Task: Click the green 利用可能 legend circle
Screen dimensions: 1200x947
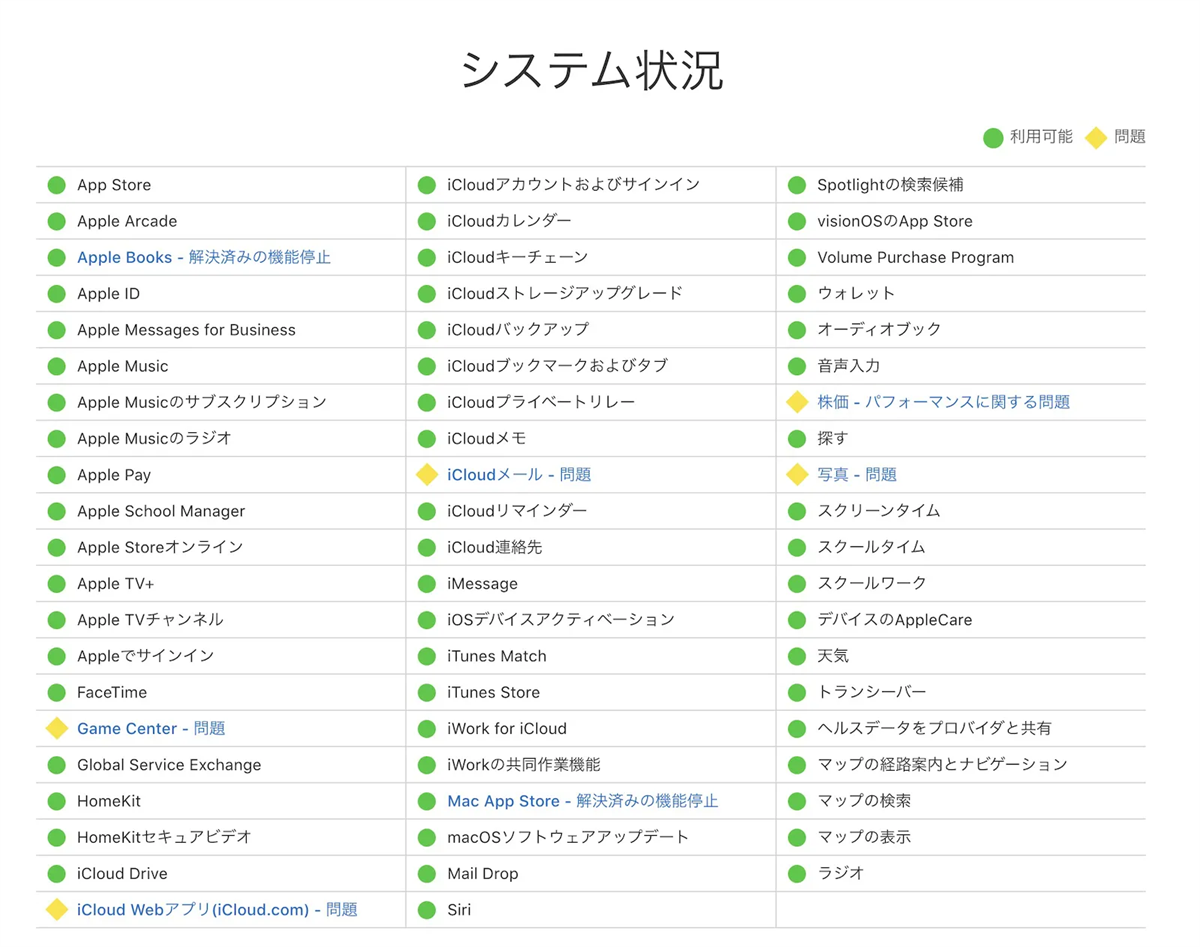Action: 992,138
